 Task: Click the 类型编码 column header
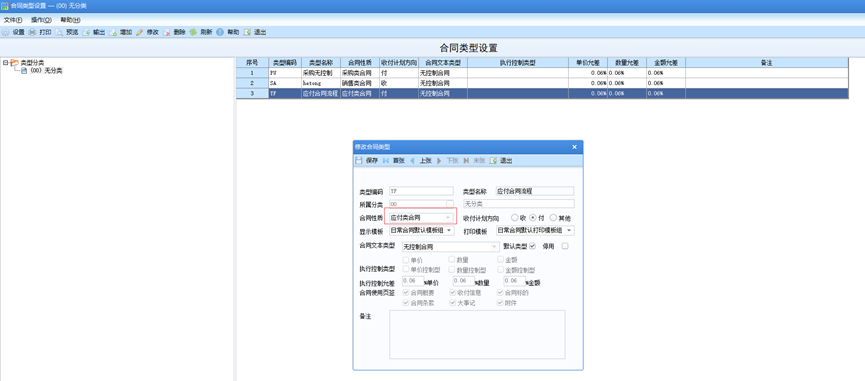pos(285,63)
